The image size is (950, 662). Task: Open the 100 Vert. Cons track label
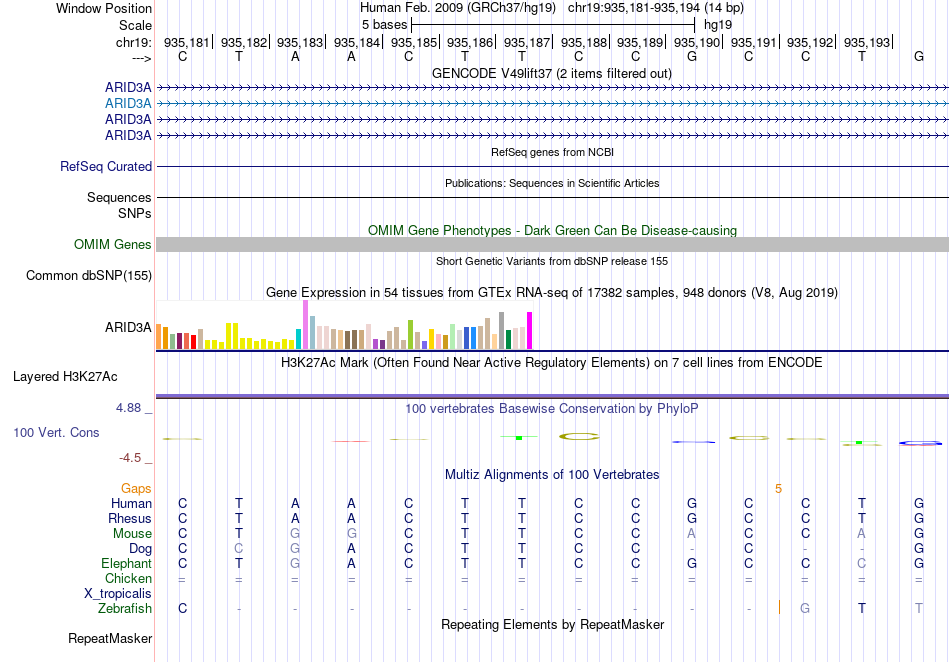pos(56,432)
